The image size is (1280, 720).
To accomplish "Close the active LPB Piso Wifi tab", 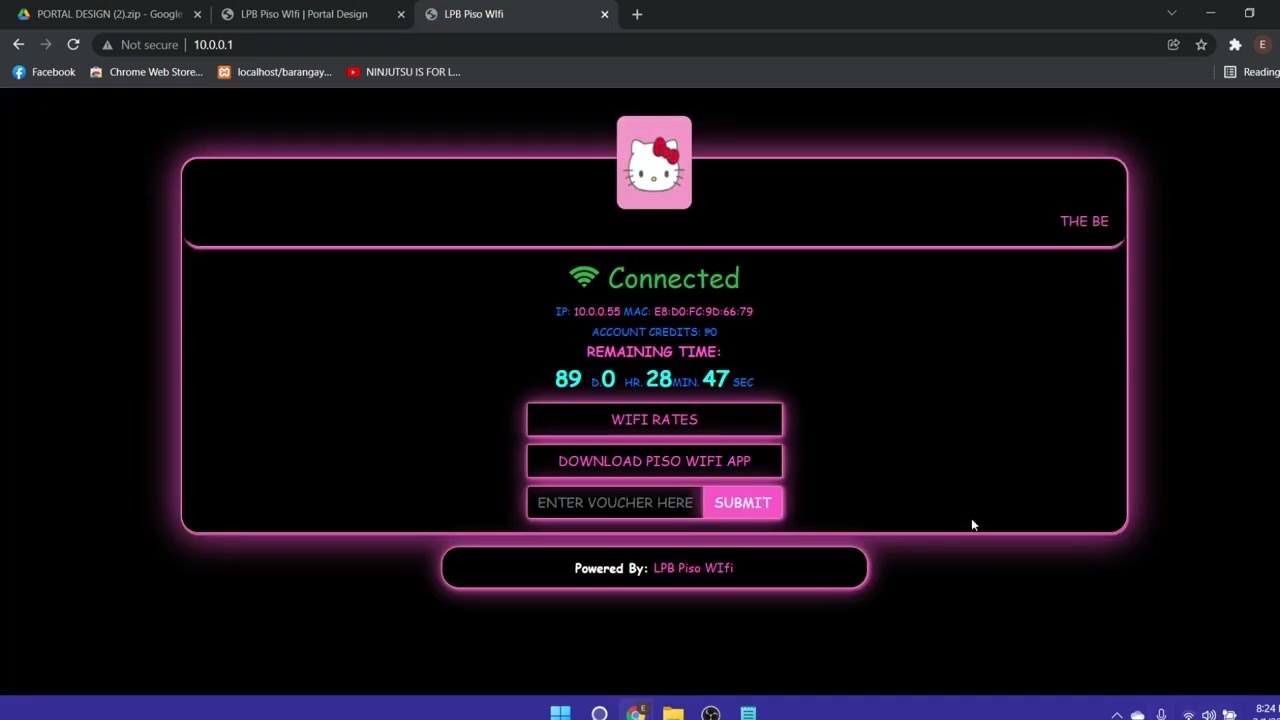I will click(605, 14).
